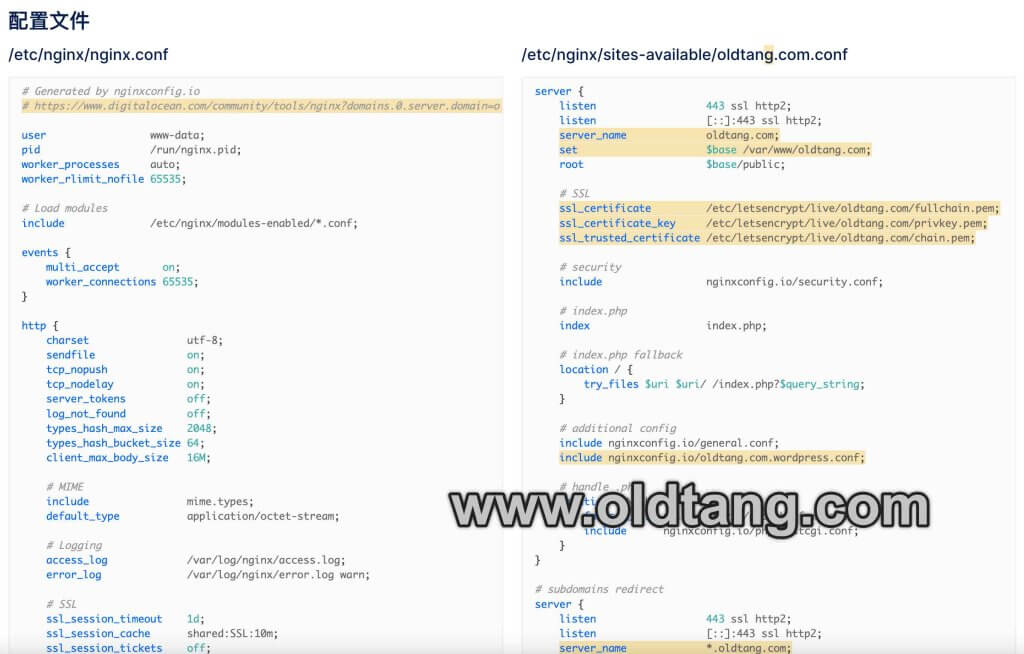Viewport: 1024px width, 654px height.
Task: Click the set $base /var/www/oldtang.com line
Action: point(714,150)
